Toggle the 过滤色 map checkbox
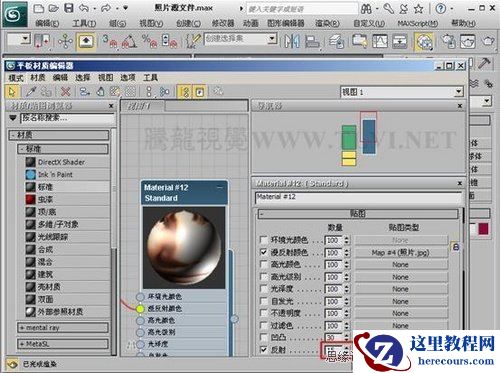Image resolution: width=500 pixels, height=373 pixels. pyautogui.click(x=263, y=326)
